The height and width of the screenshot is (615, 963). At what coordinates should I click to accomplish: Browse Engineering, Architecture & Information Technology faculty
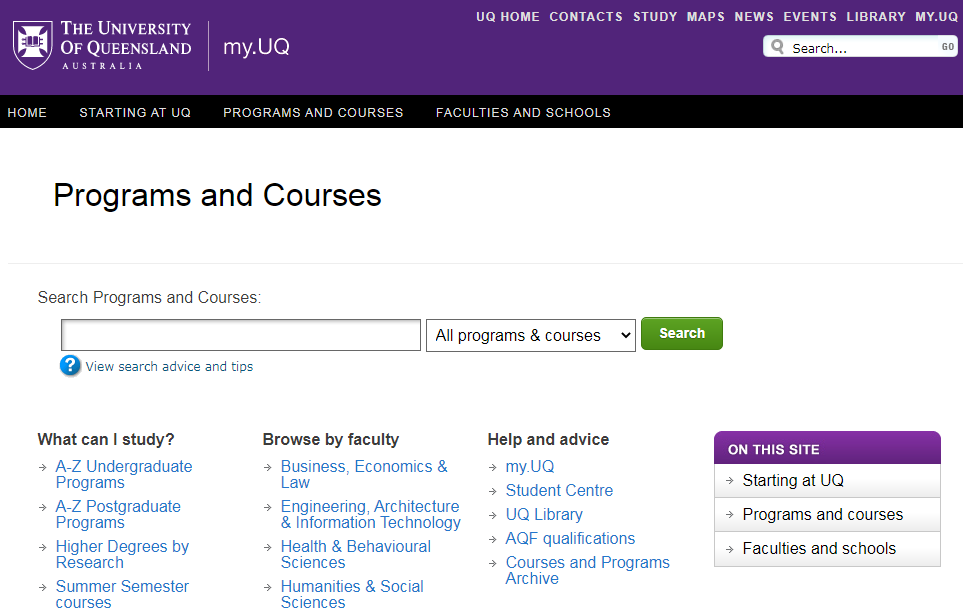point(371,514)
